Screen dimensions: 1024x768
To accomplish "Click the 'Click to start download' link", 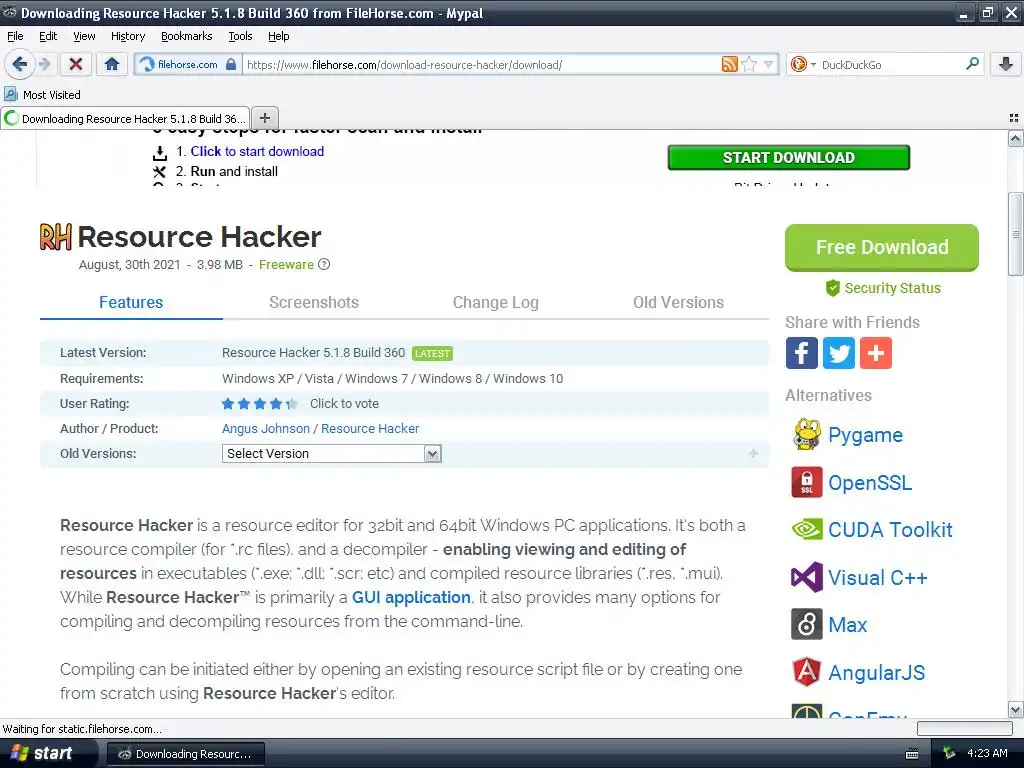I will [257, 151].
